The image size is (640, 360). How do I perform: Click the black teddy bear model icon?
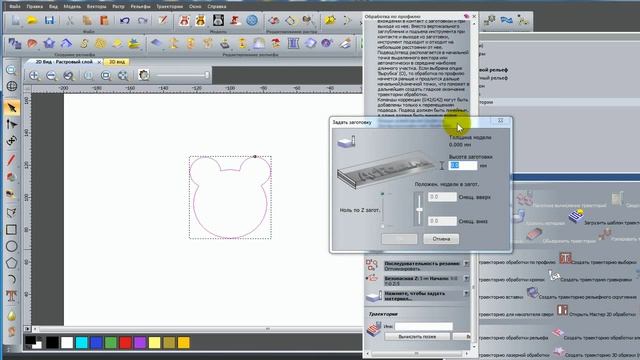pos(218,20)
